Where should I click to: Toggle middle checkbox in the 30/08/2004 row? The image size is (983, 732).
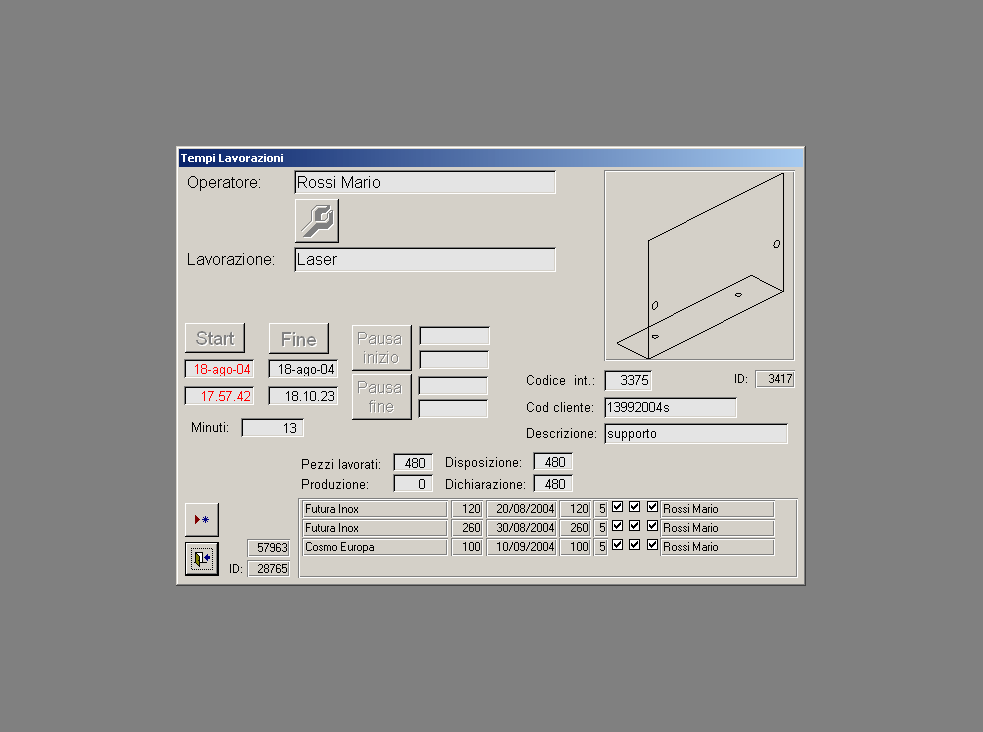tap(634, 525)
